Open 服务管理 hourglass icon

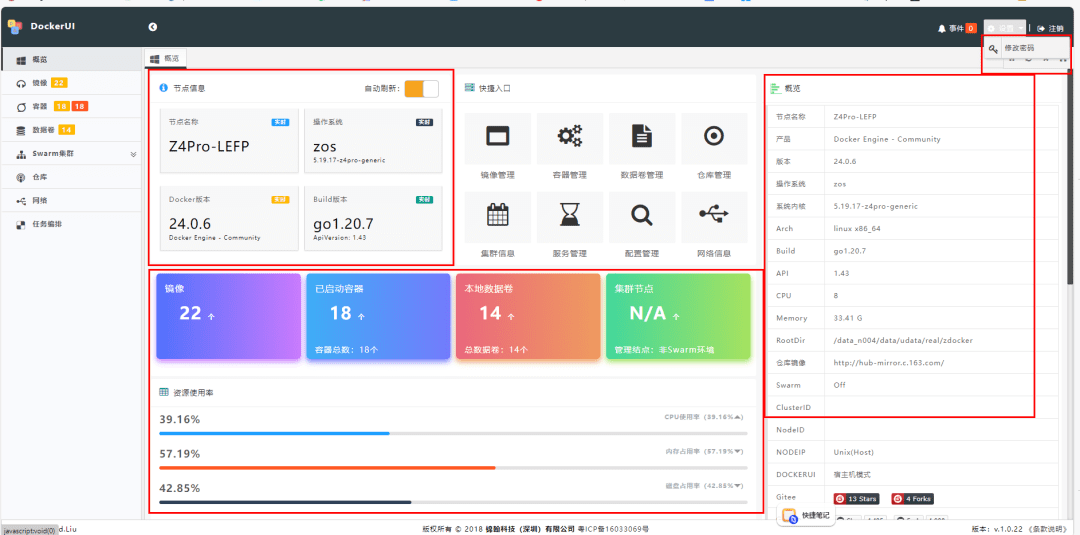(x=570, y=215)
